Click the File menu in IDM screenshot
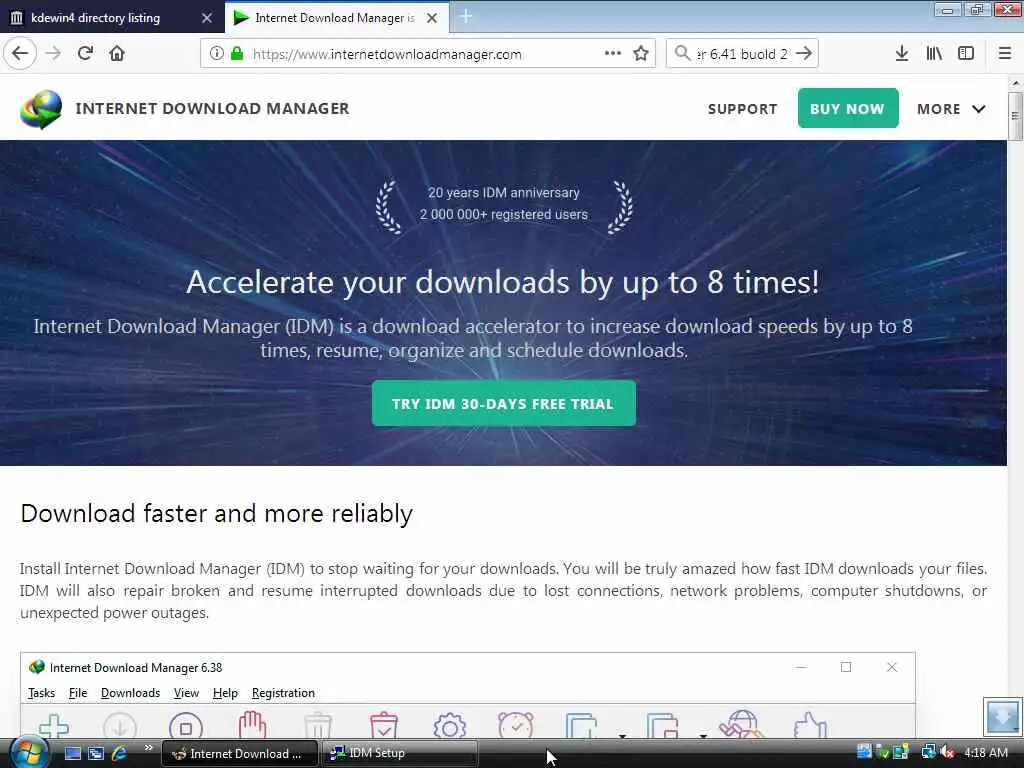 [x=78, y=693]
